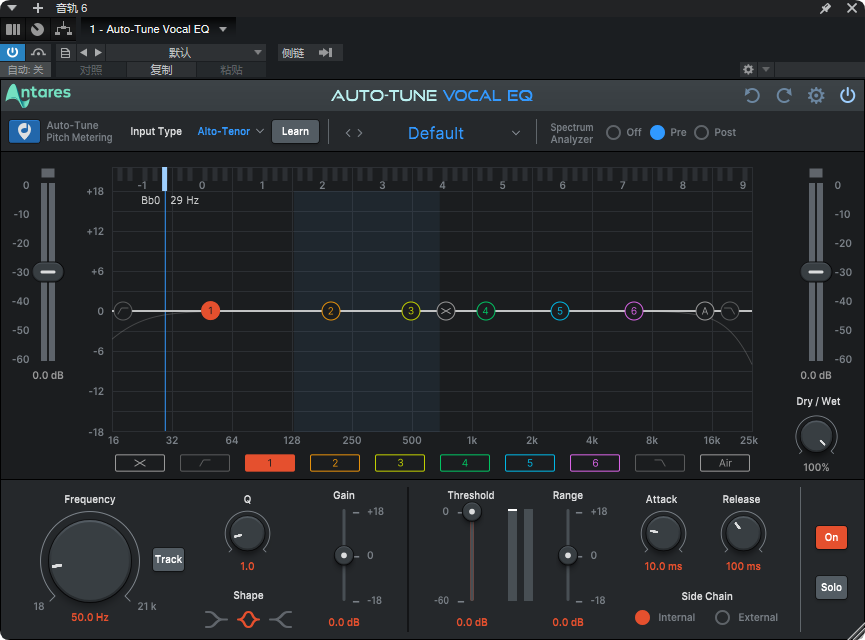Image resolution: width=865 pixels, height=640 pixels.
Task: Select the low-cut filter node on graph
Action: pos(122,311)
